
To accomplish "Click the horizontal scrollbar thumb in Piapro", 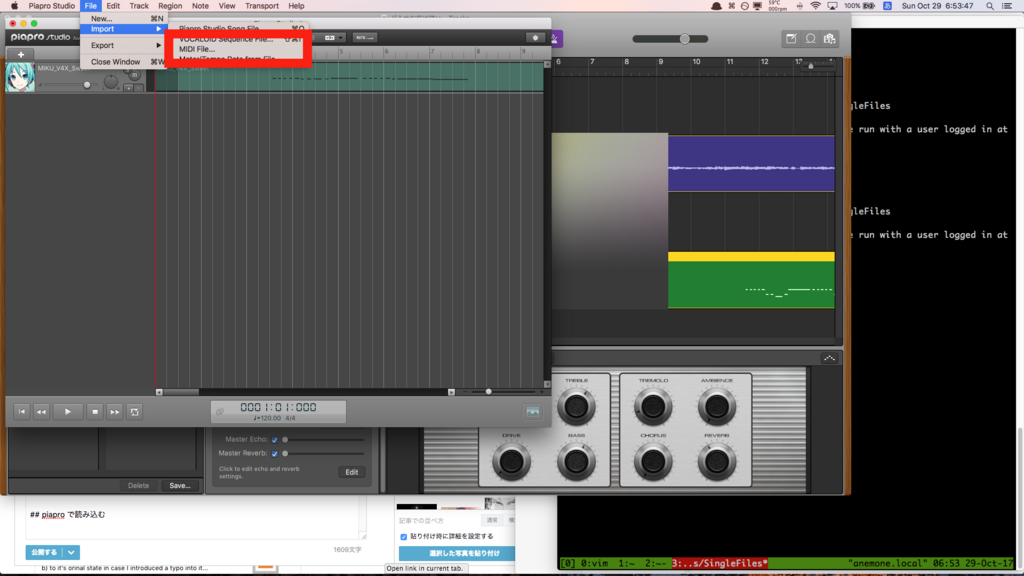I will pos(181,392).
